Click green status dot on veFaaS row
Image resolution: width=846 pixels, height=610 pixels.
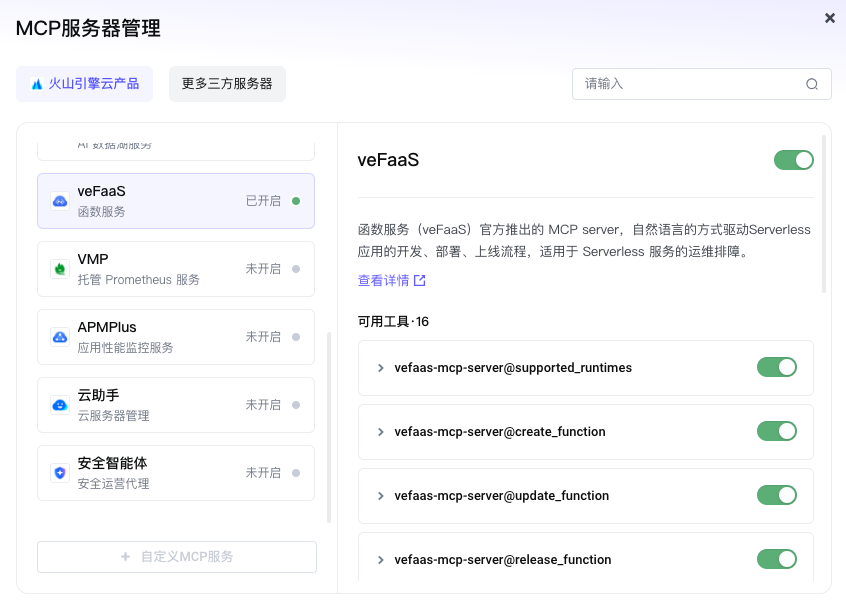pos(296,201)
